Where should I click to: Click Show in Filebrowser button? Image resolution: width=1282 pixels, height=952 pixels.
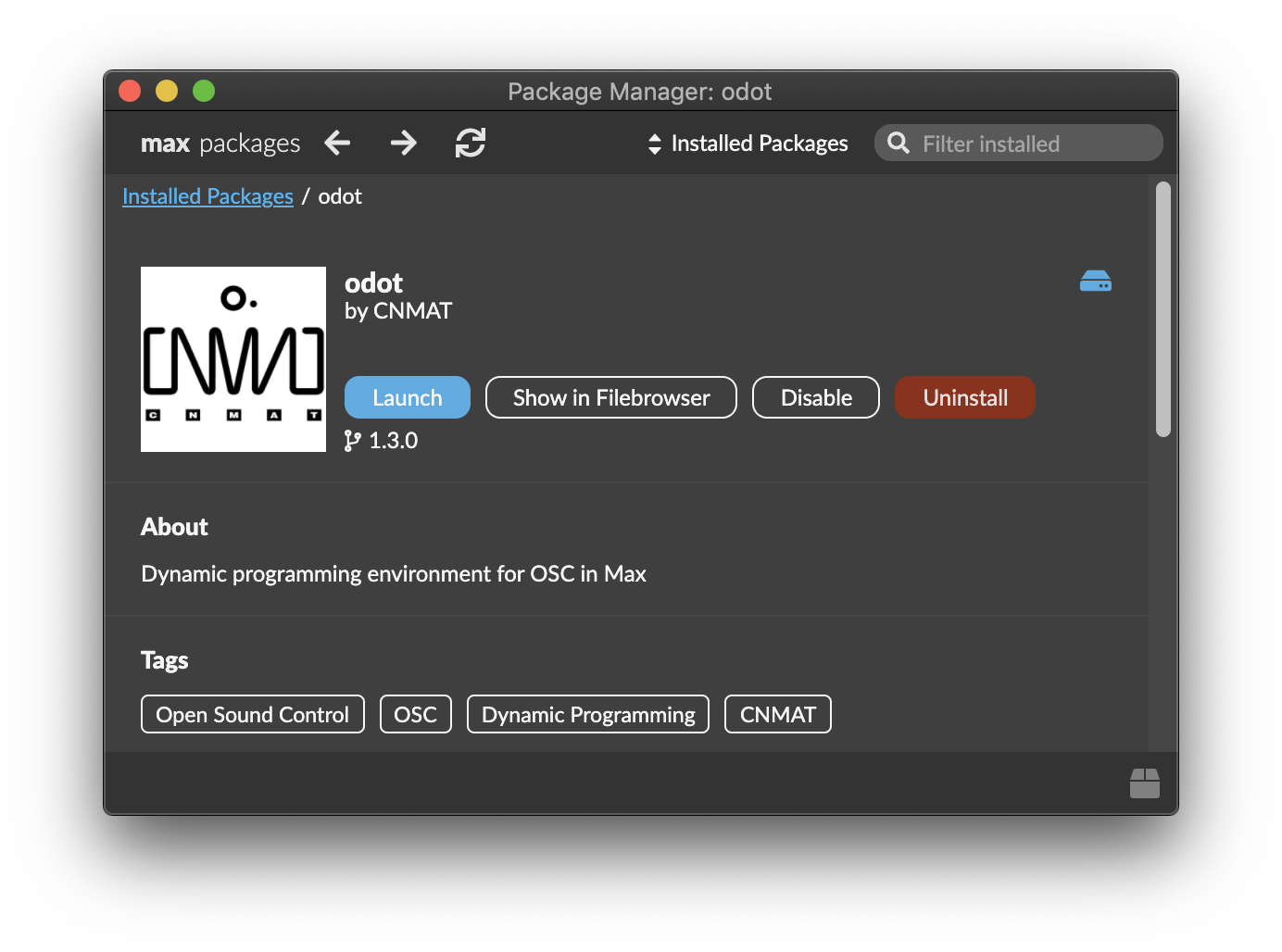tap(611, 397)
